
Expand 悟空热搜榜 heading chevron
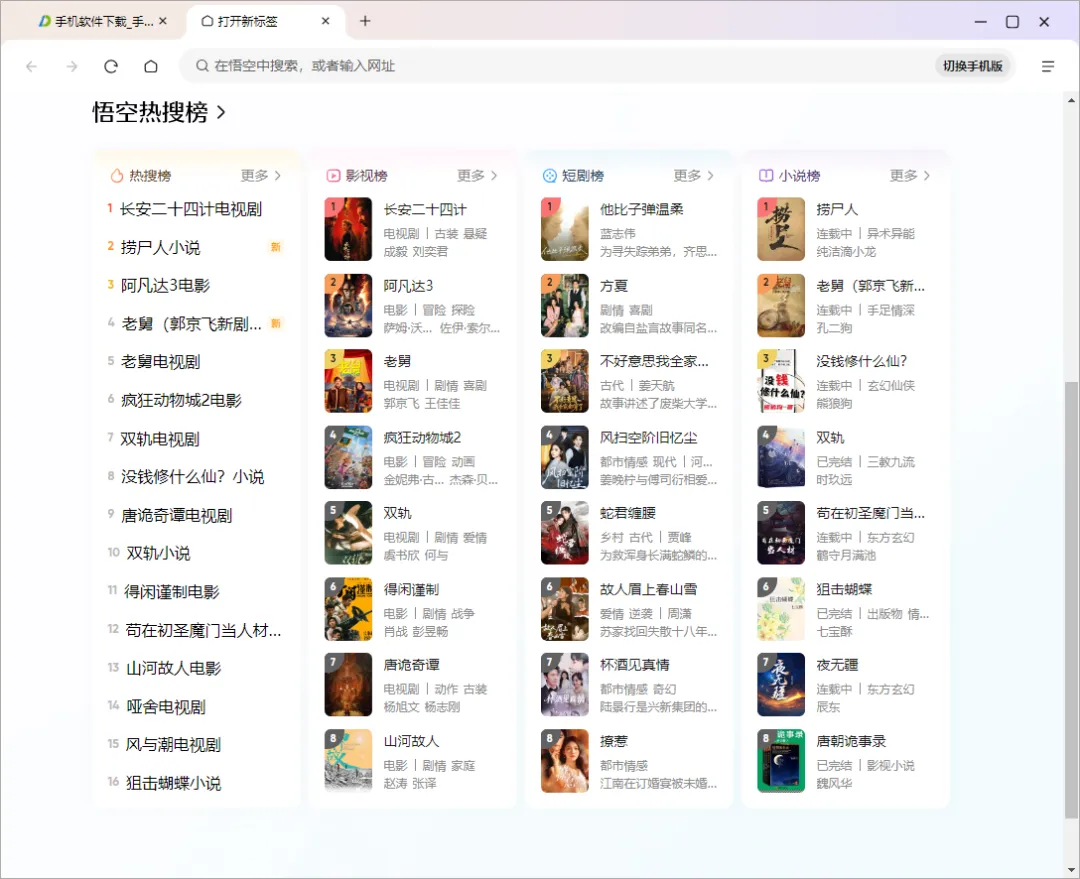click(x=221, y=112)
